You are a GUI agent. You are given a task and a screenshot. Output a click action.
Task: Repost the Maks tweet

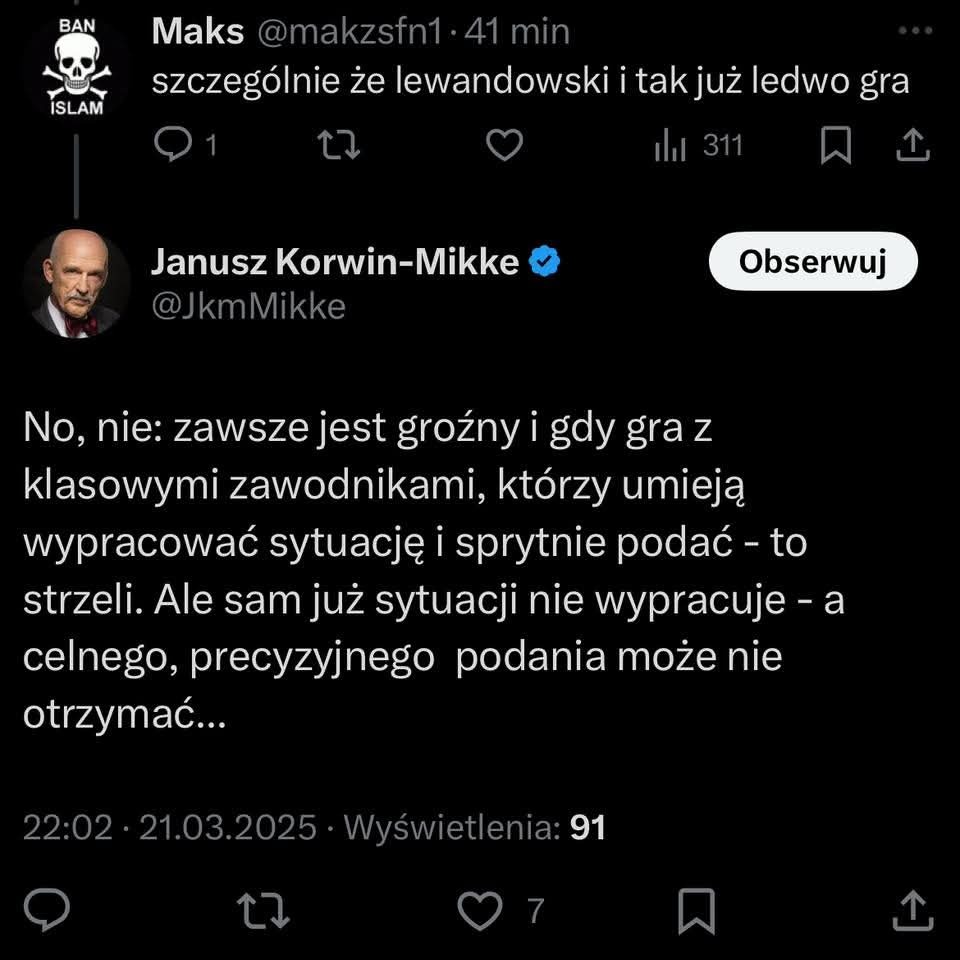[339, 145]
